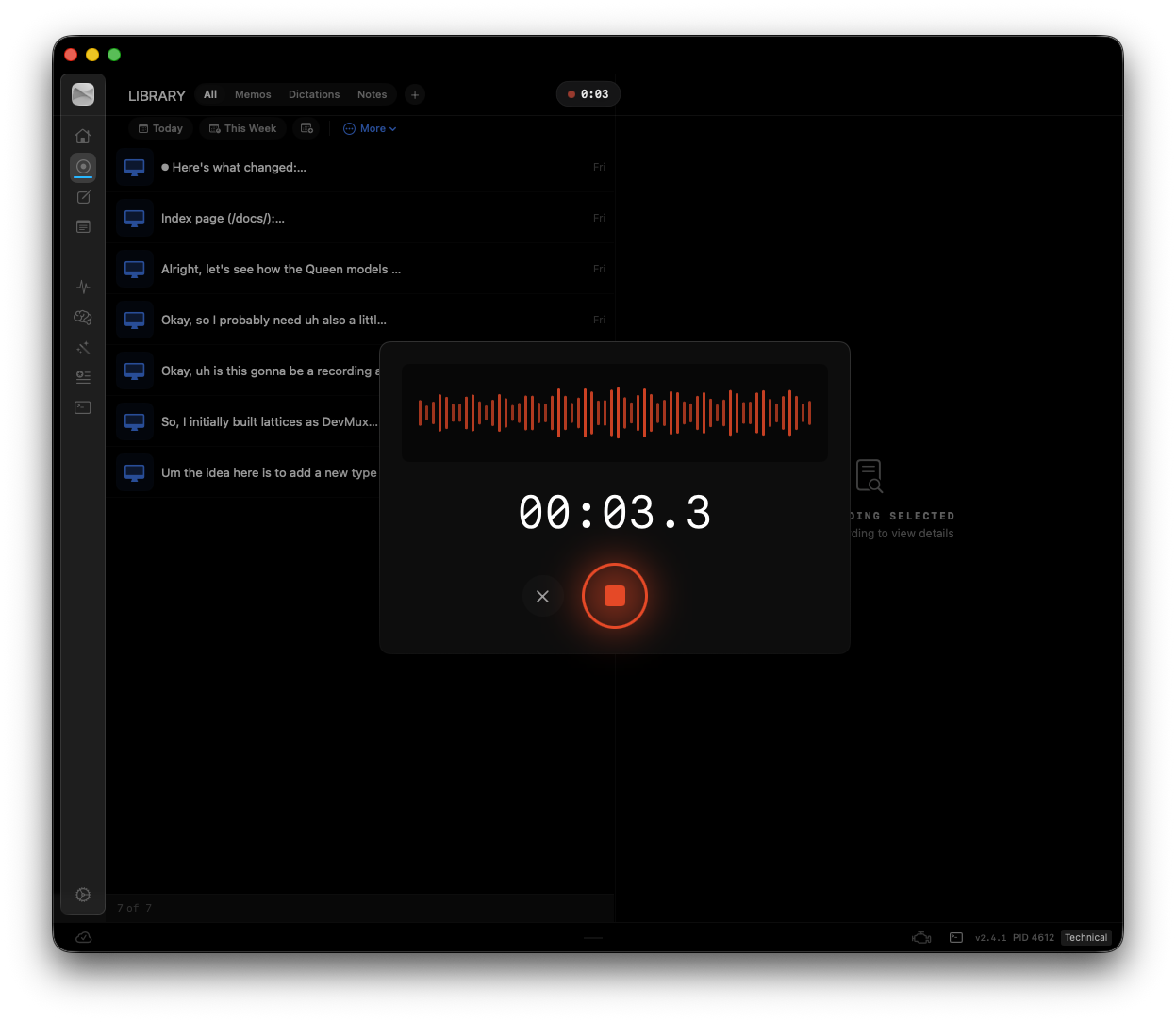Click the "7 of 7" count footer

[135, 908]
